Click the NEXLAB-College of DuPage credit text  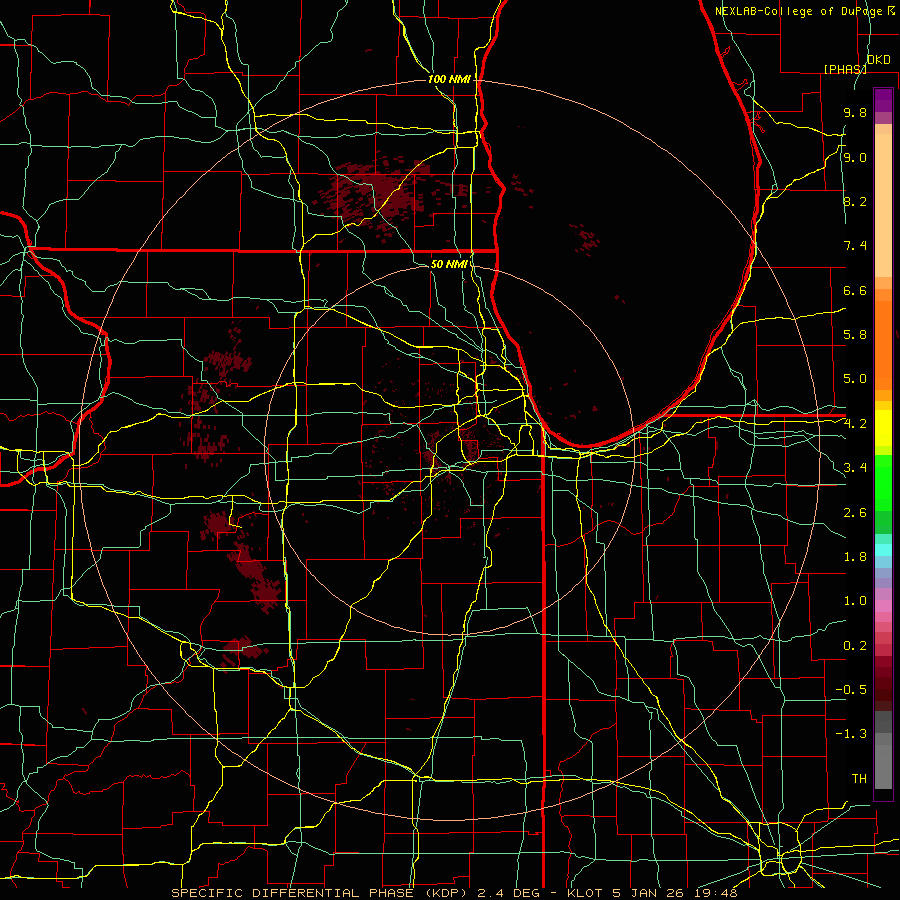[x=799, y=11]
